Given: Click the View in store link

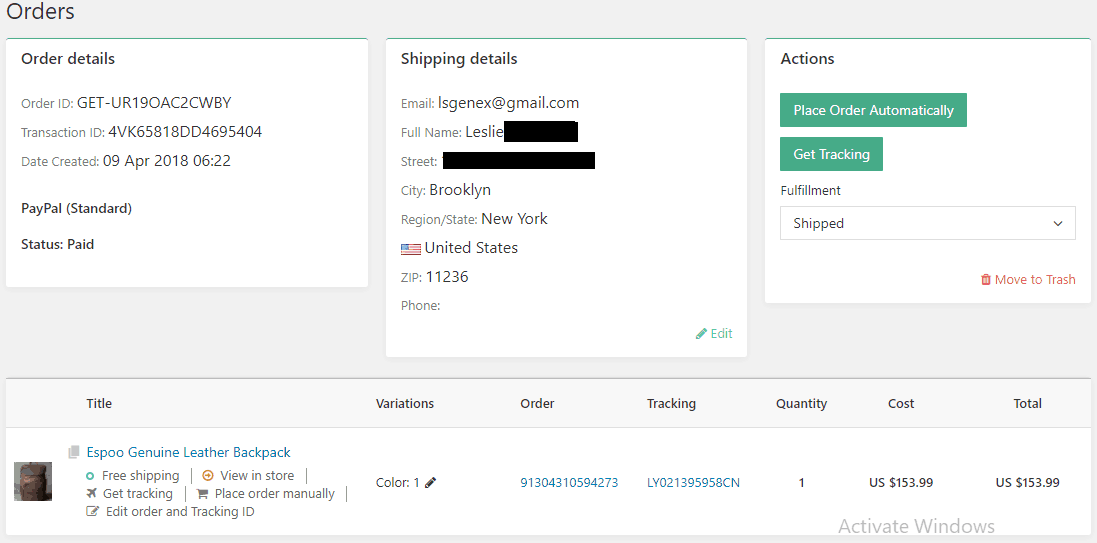Looking at the screenshot, I should click(257, 476).
